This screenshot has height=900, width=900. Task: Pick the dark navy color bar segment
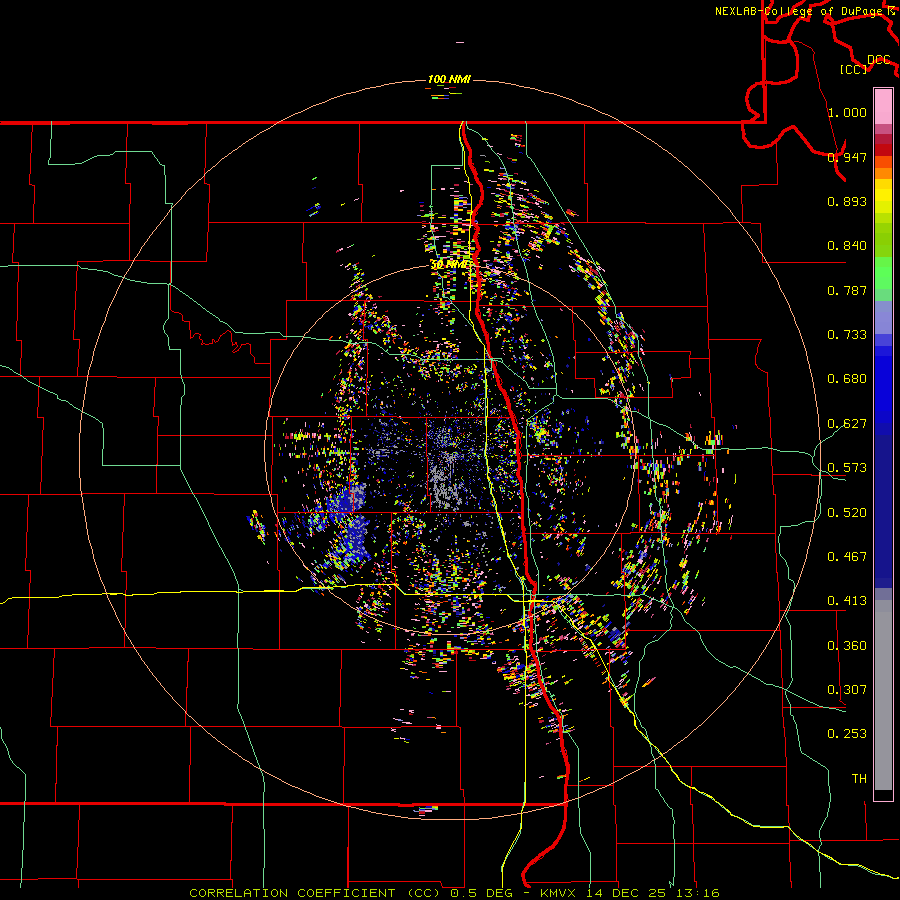coord(883,511)
